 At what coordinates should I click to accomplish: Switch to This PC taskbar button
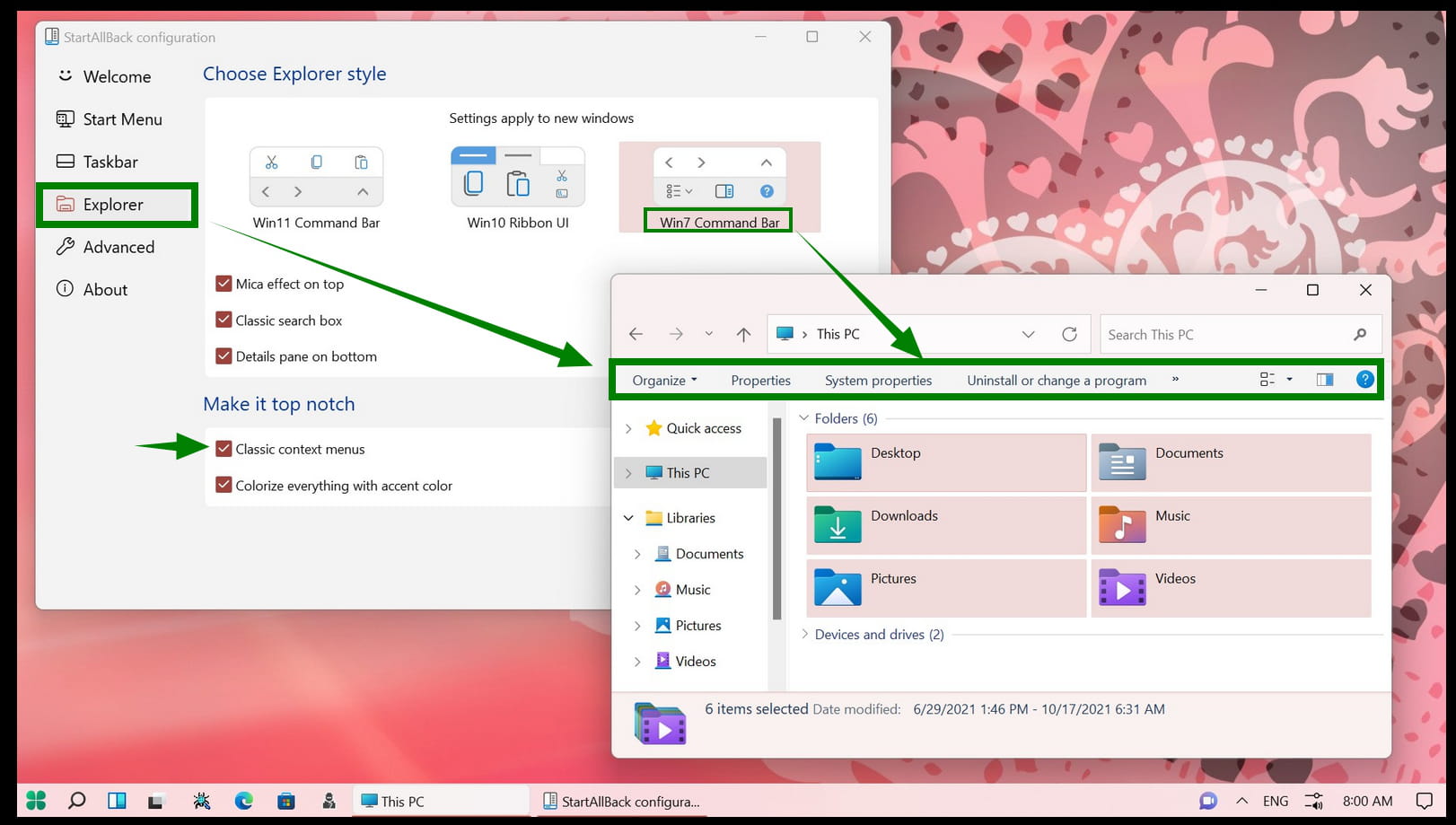pyautogui.click(x=441, y=801)
